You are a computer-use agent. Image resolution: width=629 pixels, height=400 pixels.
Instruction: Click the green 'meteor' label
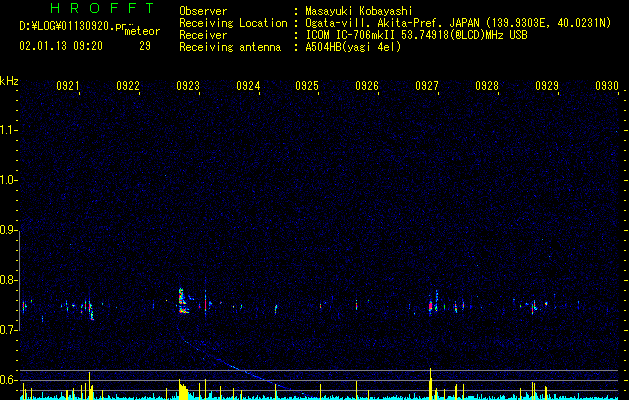pyautogui.click(x=142, y=31)
